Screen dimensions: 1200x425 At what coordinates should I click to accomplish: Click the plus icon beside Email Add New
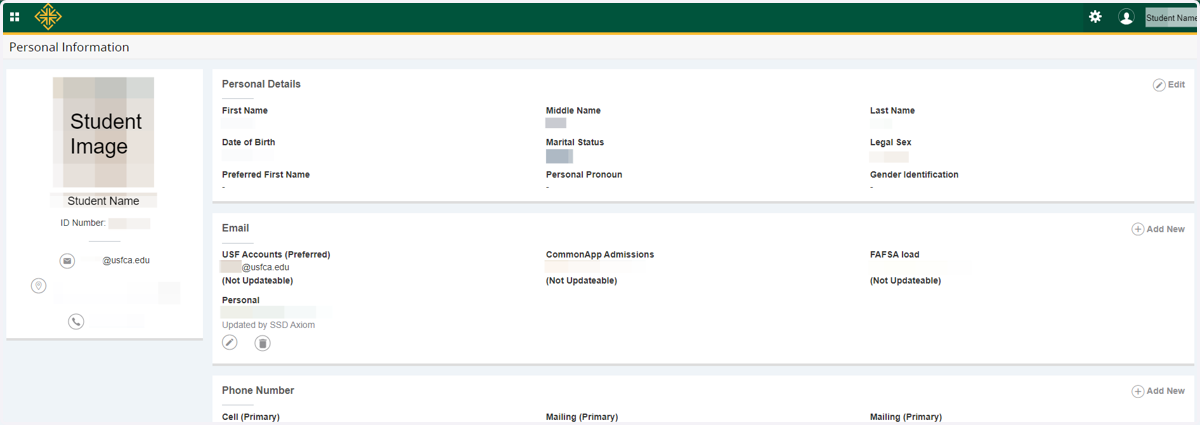point(1138,229)
